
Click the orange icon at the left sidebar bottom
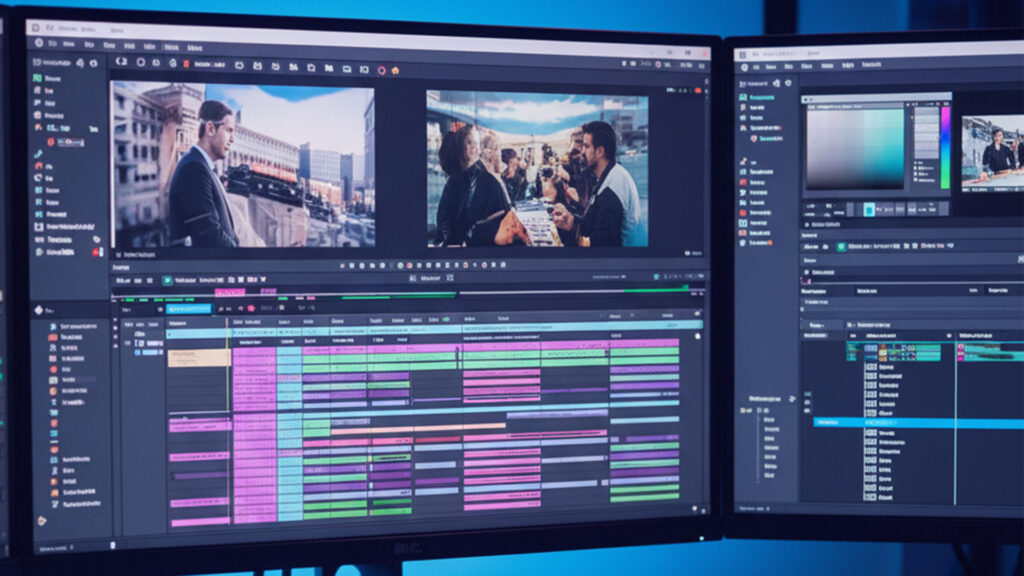click(x=42, y=521)
